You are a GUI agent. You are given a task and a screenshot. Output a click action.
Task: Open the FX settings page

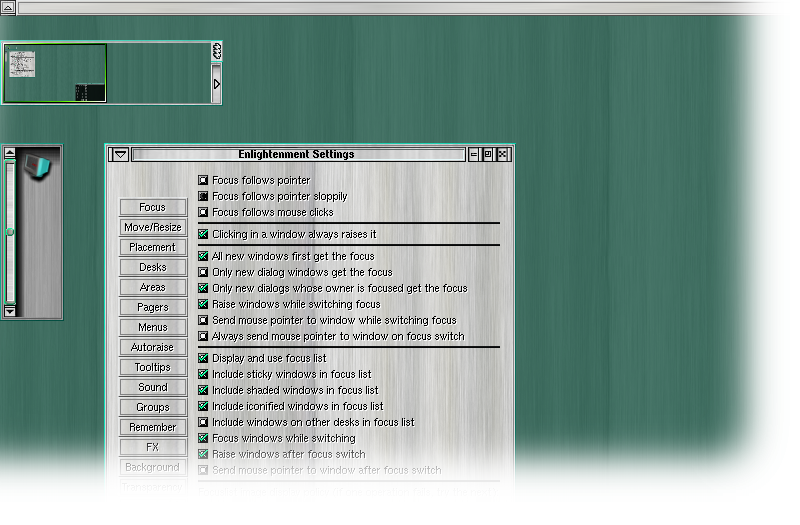(153, 447)
